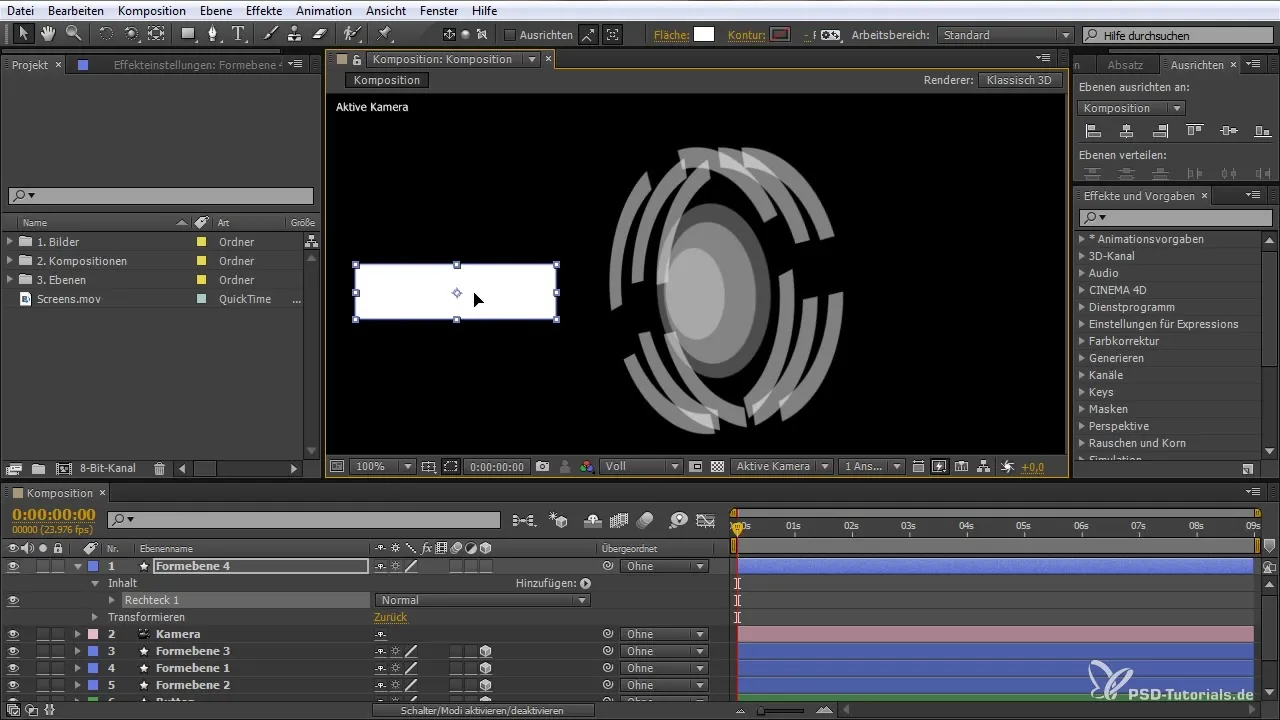Enable the Ausrichten checkbox
Viewport: 1280px width, 720px height.
click(509, 34)
